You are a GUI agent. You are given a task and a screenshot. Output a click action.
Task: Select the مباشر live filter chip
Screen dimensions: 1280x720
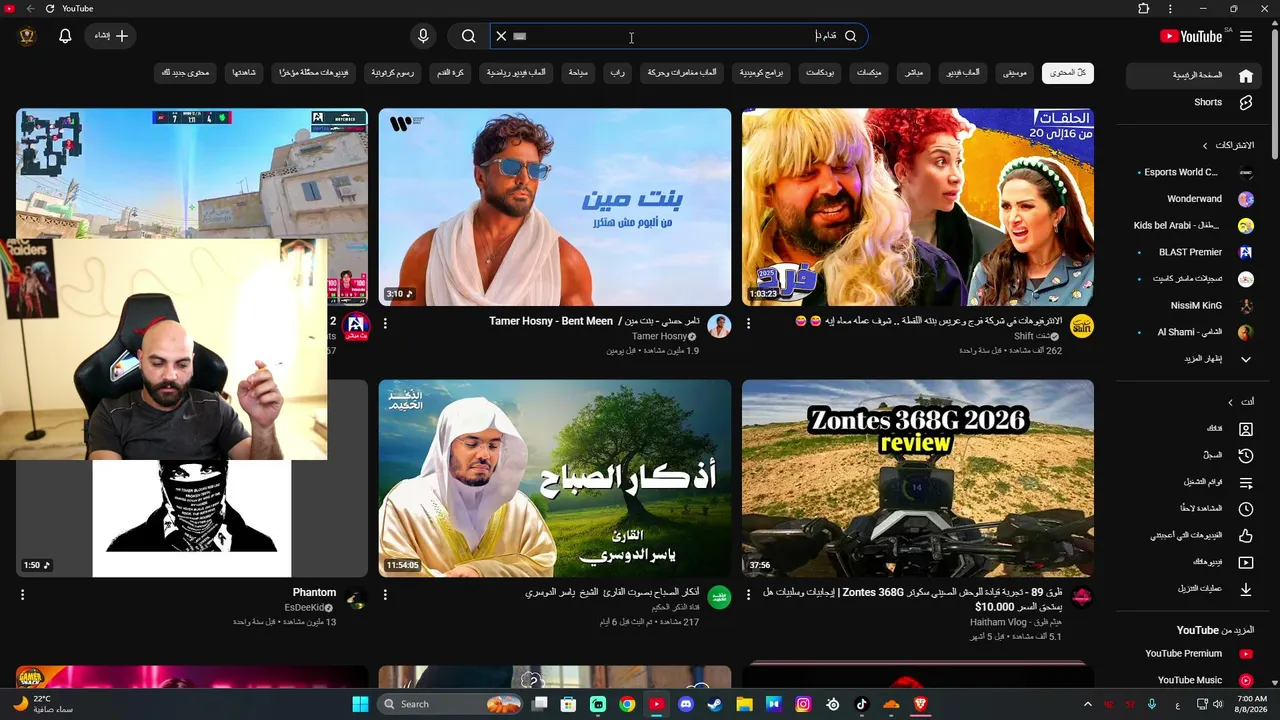[x=914, y=73]
